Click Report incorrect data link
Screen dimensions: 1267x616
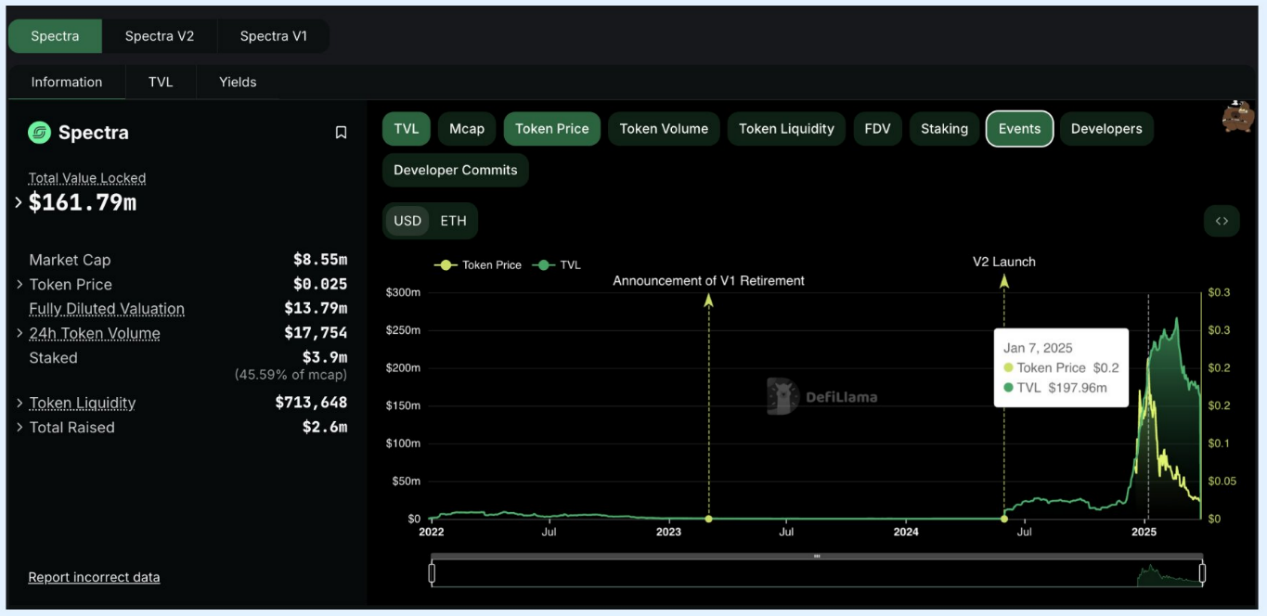tap(94, 577)
